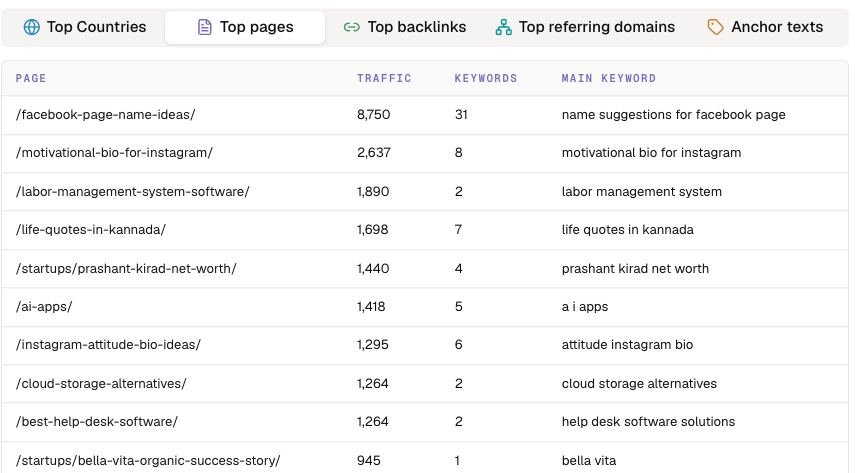Click the TRAFFIC column header
Screen dimensions: 855x473
click(384, 78)
